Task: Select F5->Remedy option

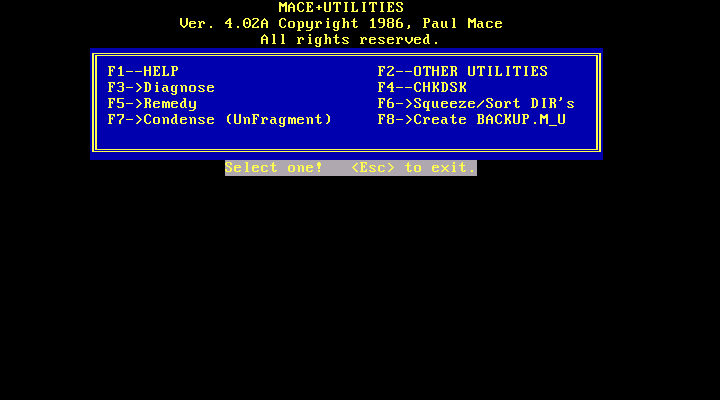Action: coord(152,104)
